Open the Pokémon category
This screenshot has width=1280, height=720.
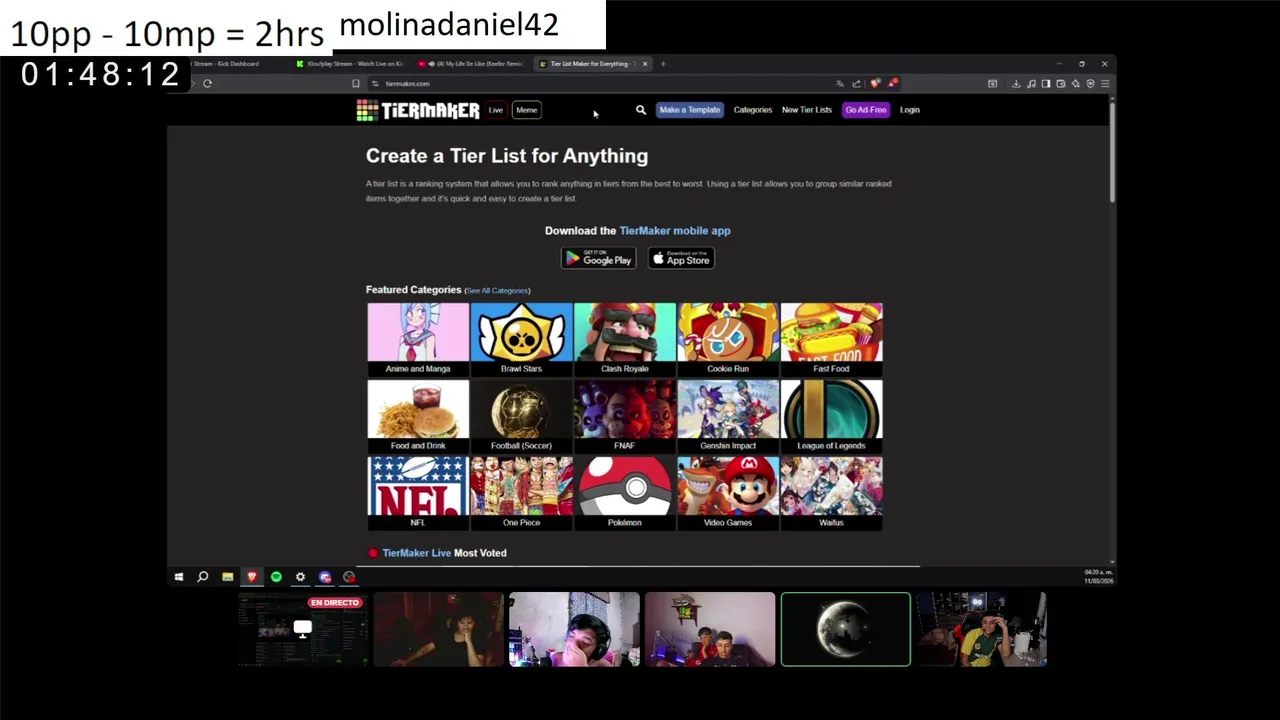(625, 493)
